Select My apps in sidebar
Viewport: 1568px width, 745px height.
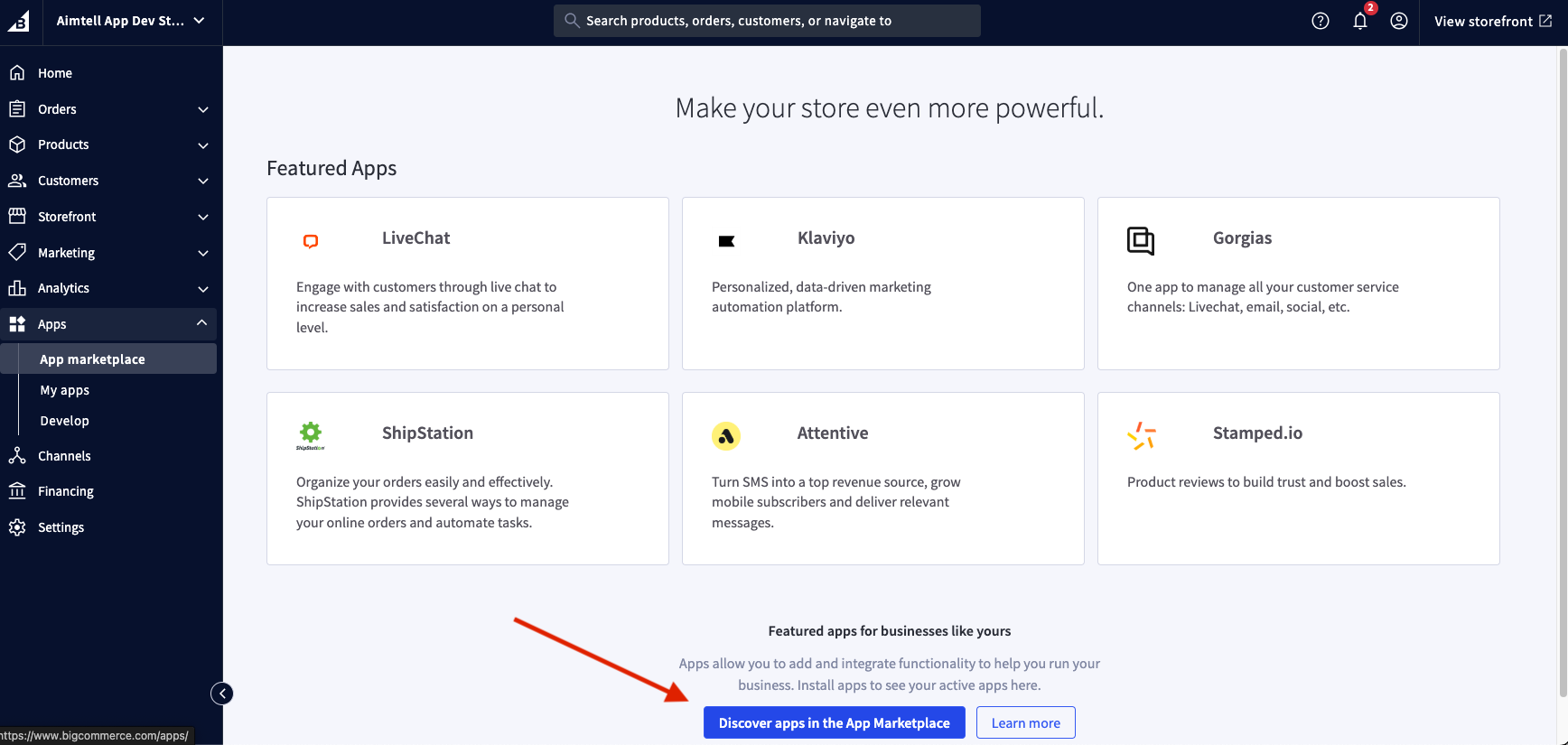64,390
